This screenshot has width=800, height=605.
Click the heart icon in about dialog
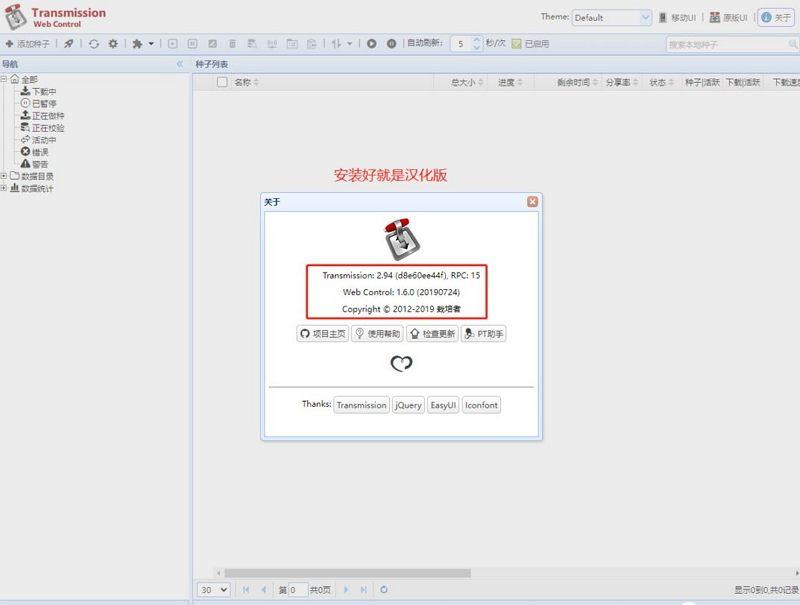tap(402, 363)
